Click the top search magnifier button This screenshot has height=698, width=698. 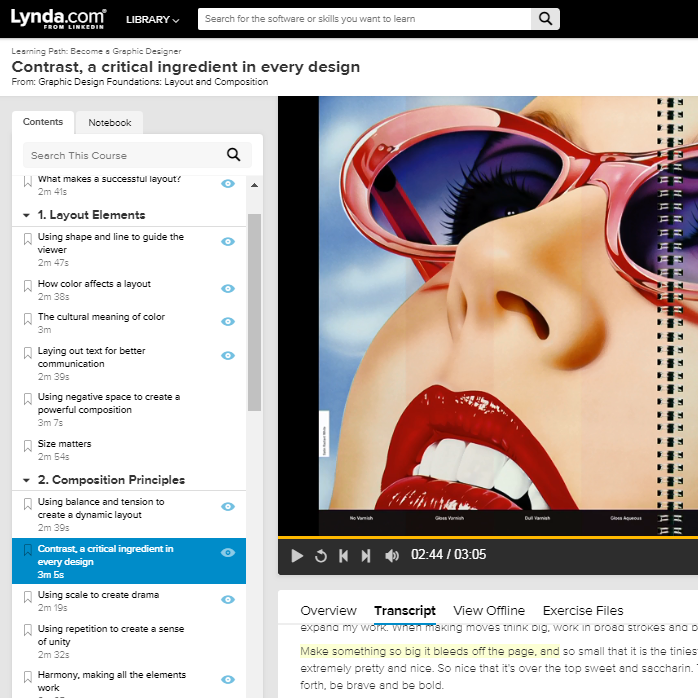click(x=545, y=19)
